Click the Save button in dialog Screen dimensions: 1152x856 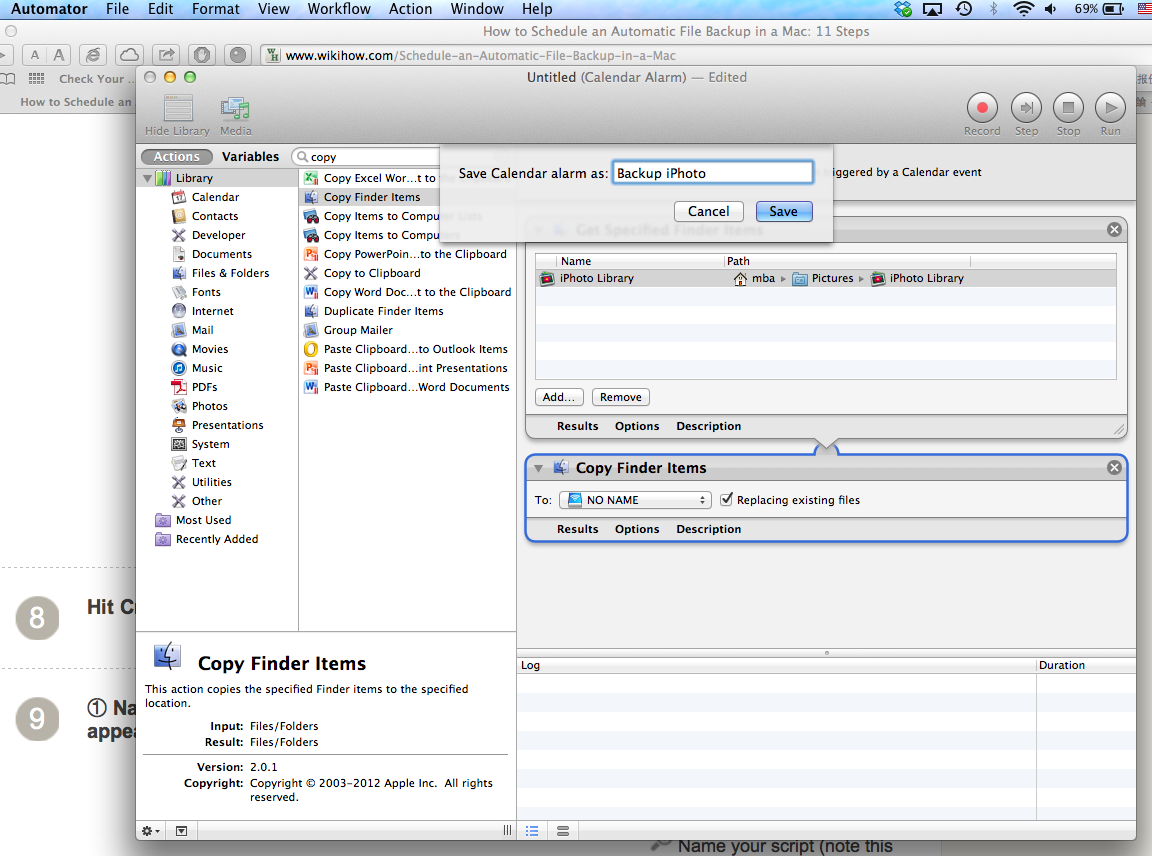(783, 211)
